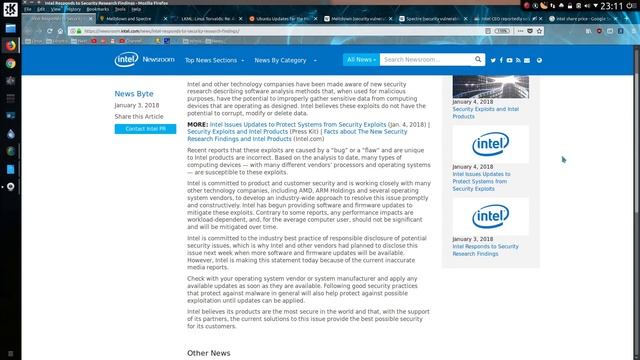The height and width of the screenshot is (360, 640).
Task: Open the Firefox library icon
Action: pos(588,31)
